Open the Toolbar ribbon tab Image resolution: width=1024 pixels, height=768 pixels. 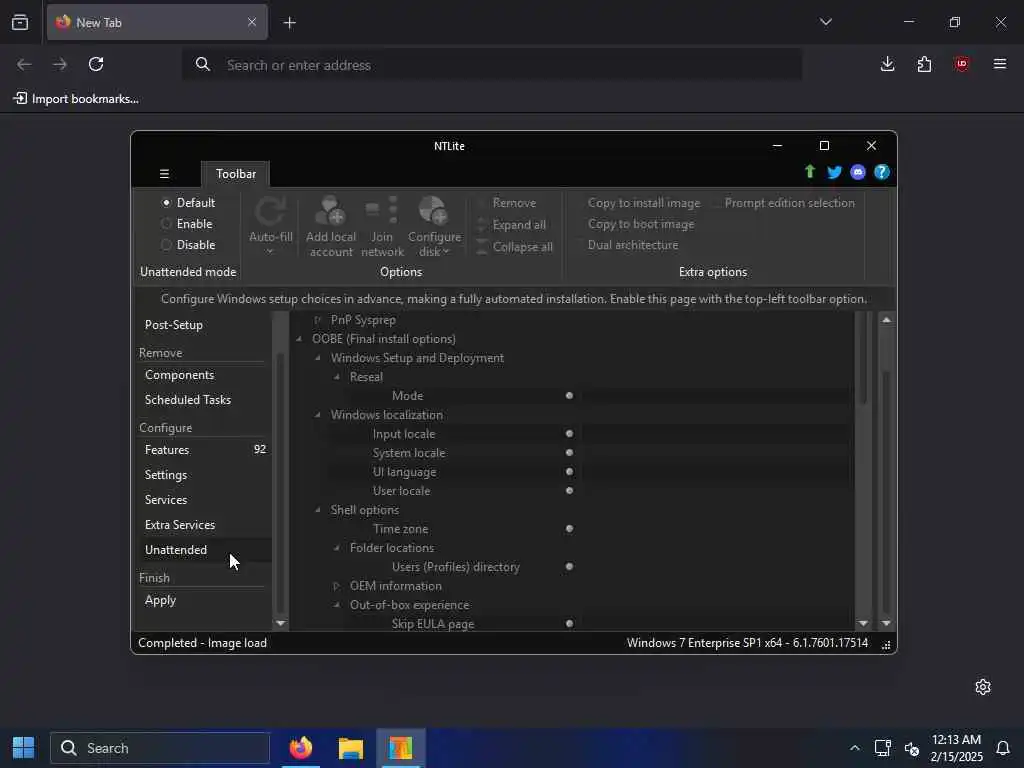coord(236,174)
